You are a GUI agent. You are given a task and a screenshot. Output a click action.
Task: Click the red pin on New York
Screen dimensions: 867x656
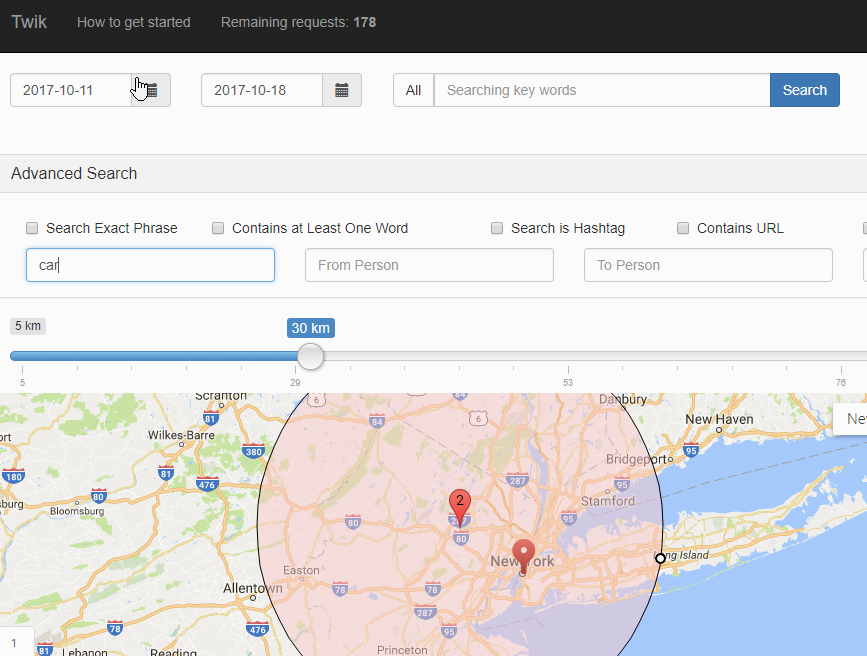[523, 556]
